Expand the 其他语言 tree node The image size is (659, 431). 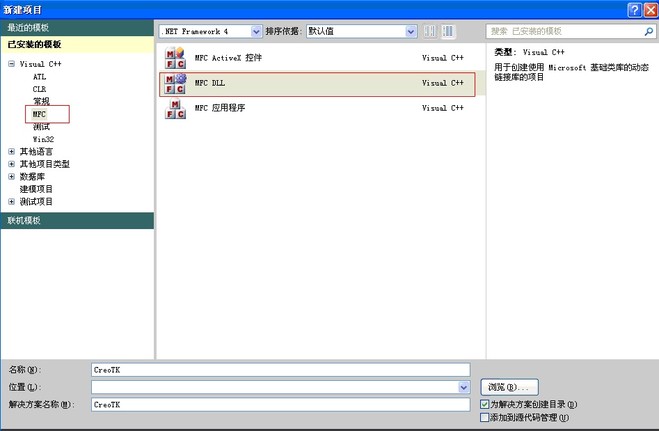pos(12,152)
